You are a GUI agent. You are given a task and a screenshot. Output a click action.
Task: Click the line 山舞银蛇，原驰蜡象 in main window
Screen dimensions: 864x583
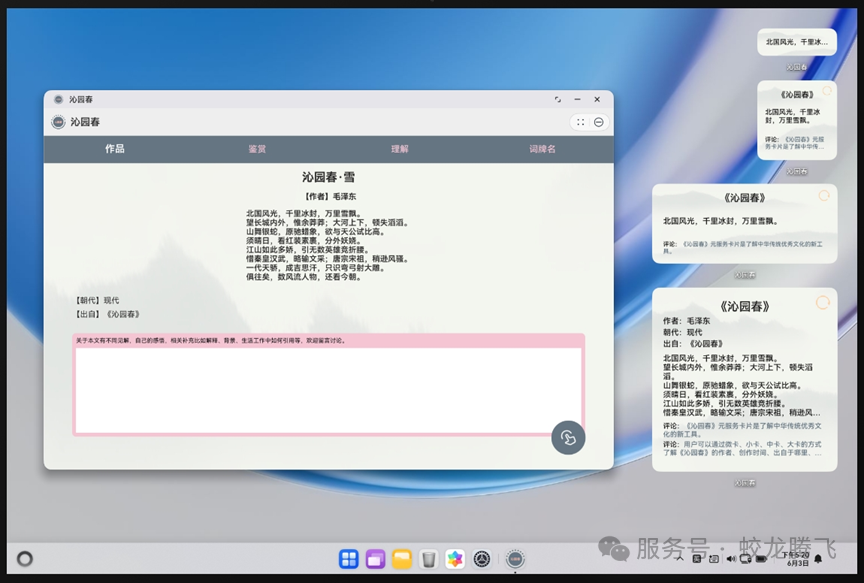point(315,231)
